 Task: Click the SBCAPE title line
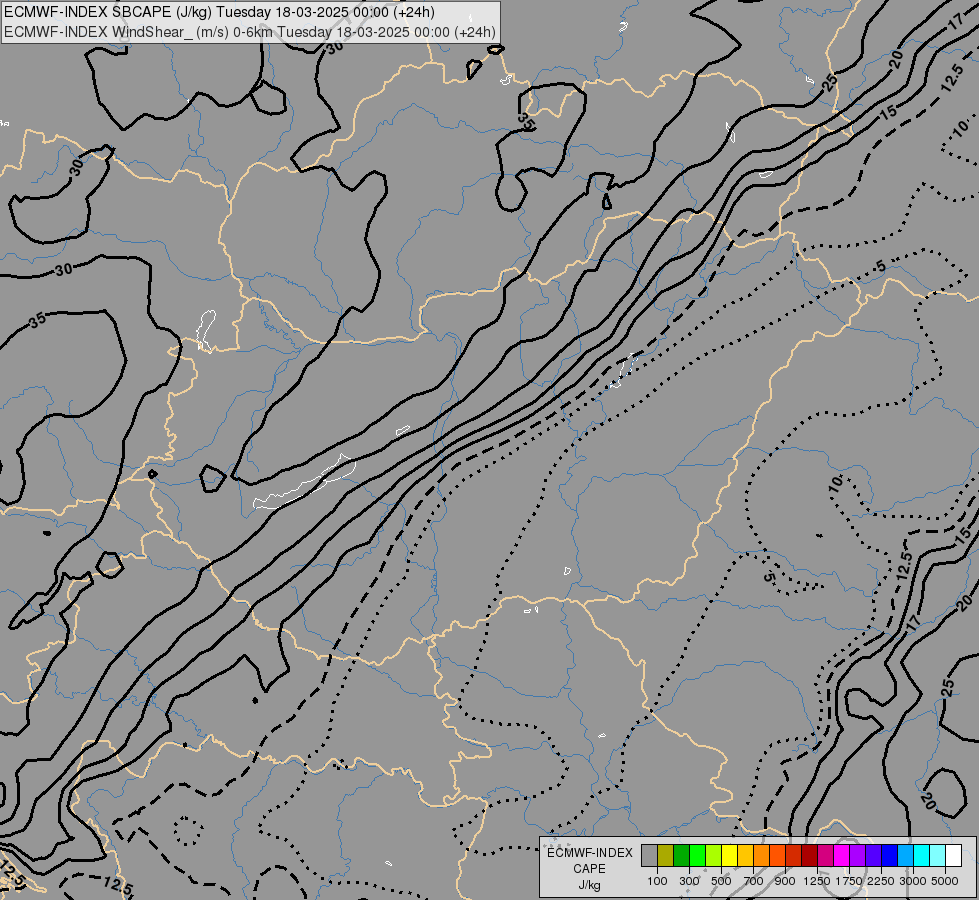tap(219, 12)
